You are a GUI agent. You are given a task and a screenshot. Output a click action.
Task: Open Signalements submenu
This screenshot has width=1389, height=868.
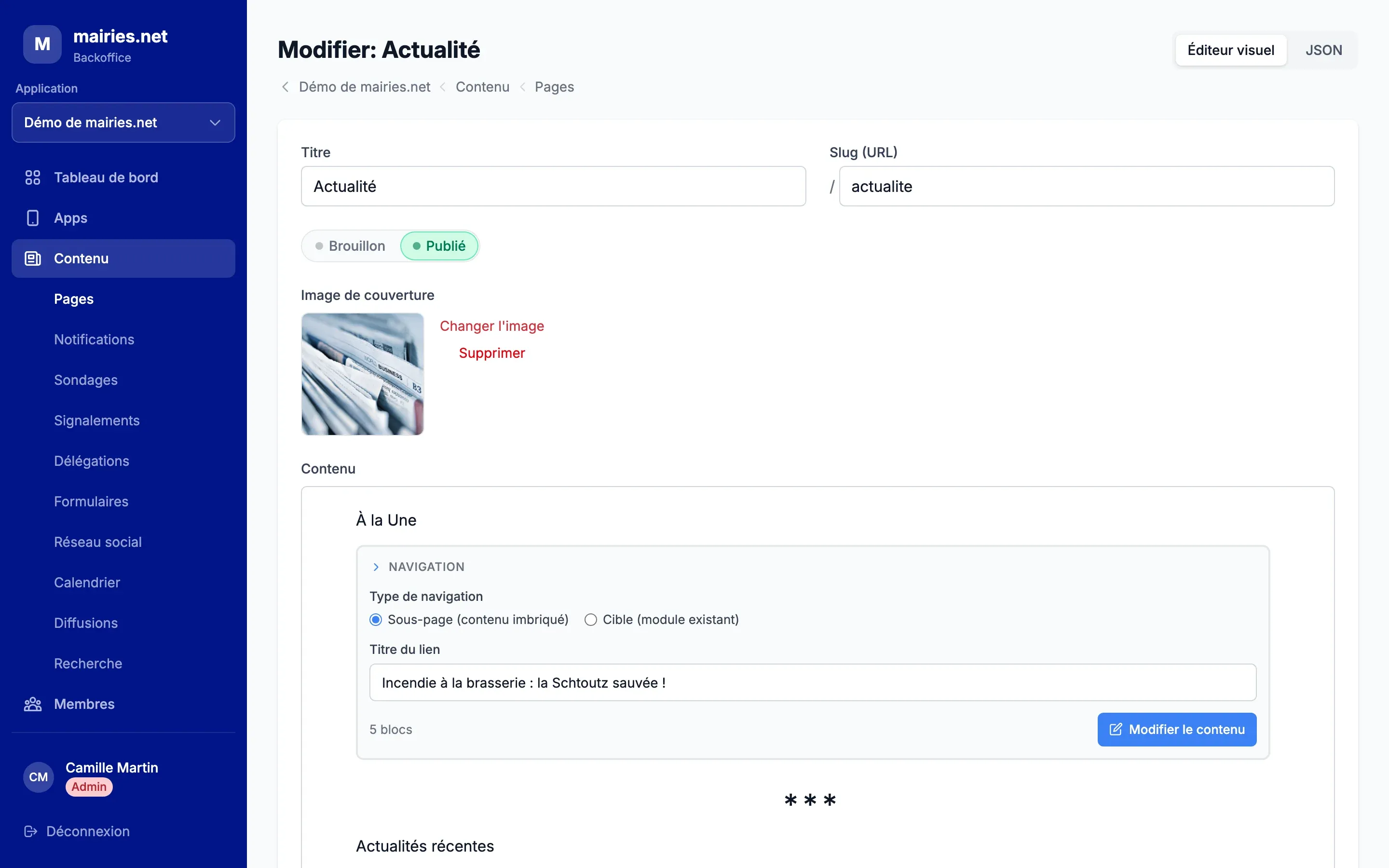(96, 420)
